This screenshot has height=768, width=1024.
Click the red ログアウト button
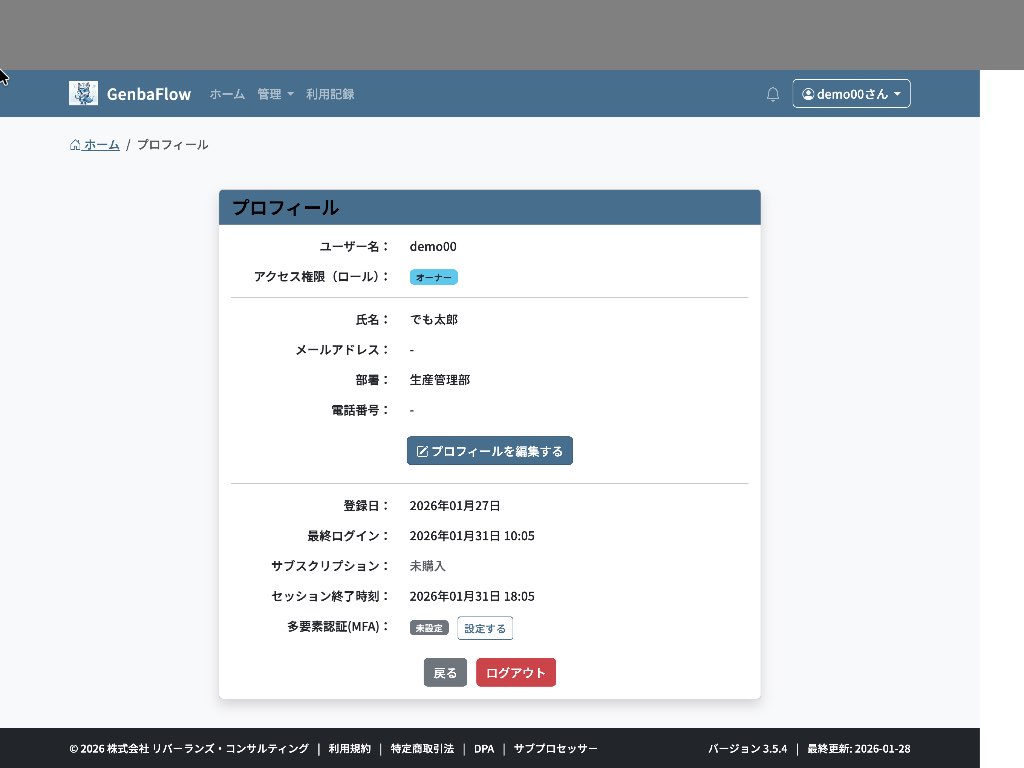515,673
